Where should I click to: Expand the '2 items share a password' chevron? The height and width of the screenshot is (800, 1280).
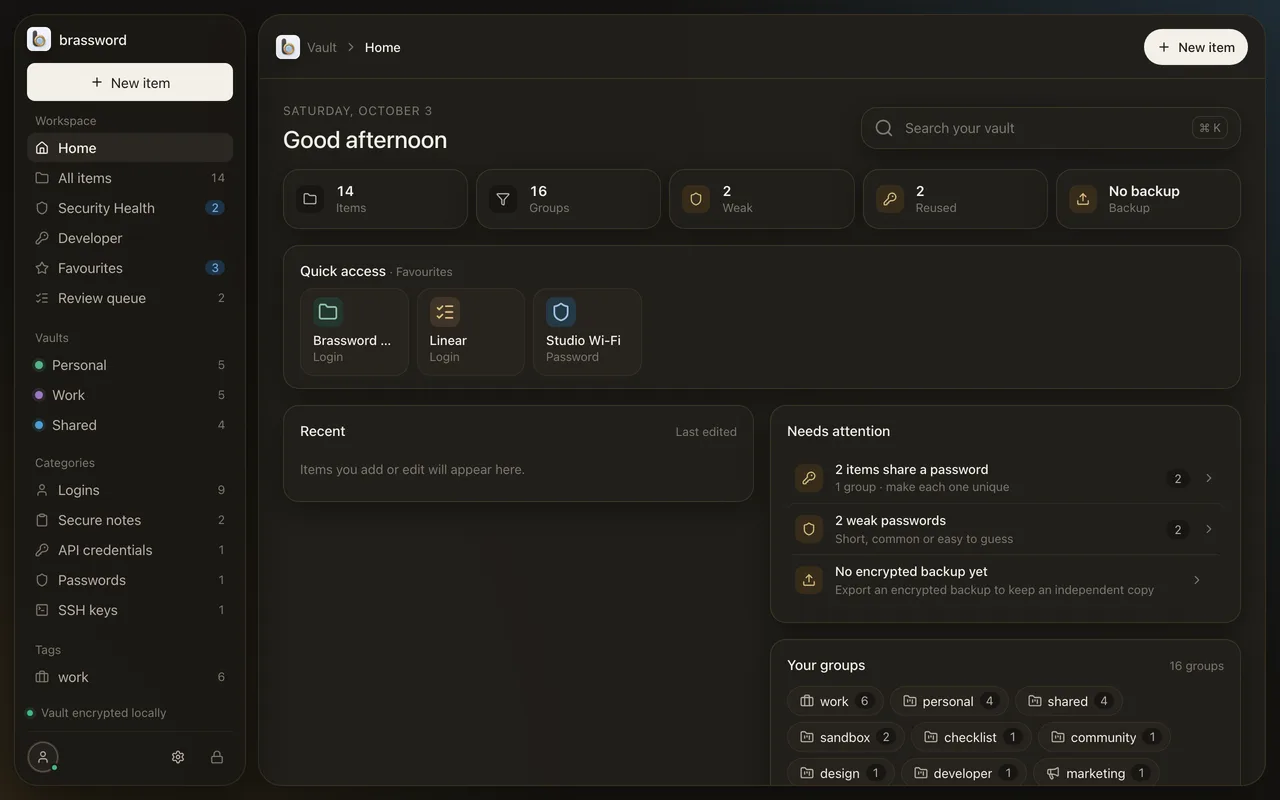point(1209,478)
